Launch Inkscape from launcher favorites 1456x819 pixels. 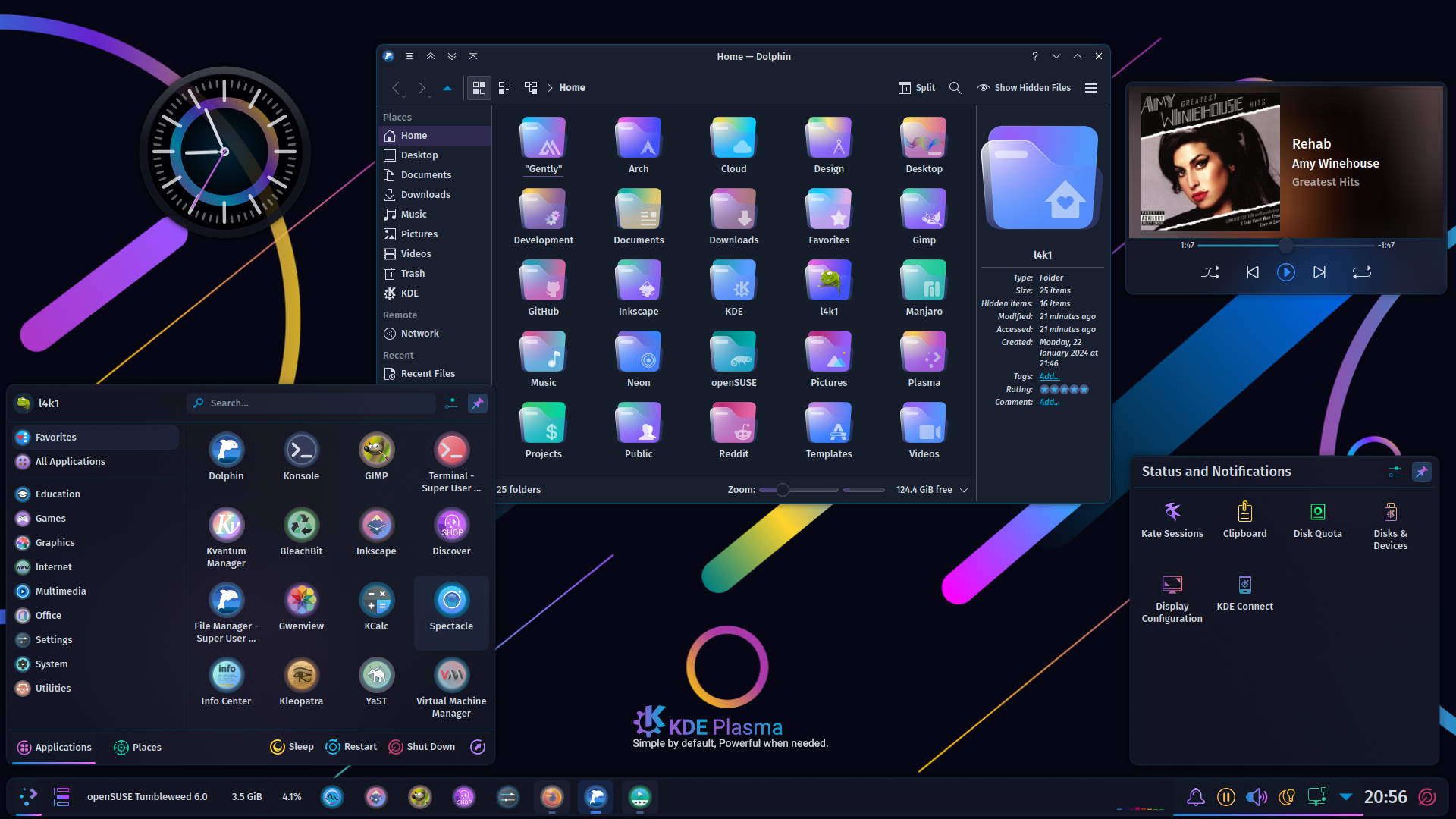376,532
